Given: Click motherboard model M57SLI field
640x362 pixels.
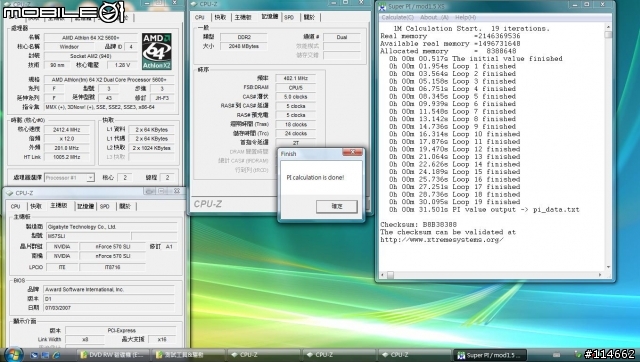Looking at the screenshot, I should (x=88, y=236).
